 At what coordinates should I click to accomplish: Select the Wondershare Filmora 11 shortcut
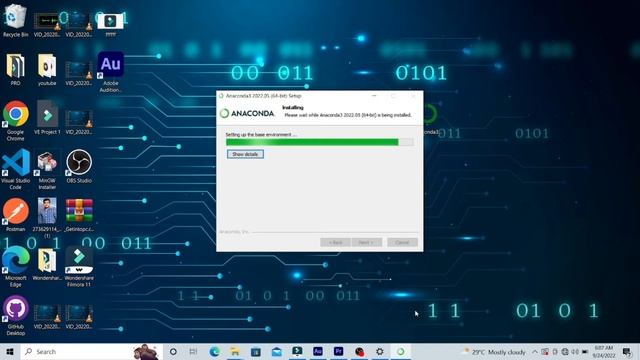point(79,267)
